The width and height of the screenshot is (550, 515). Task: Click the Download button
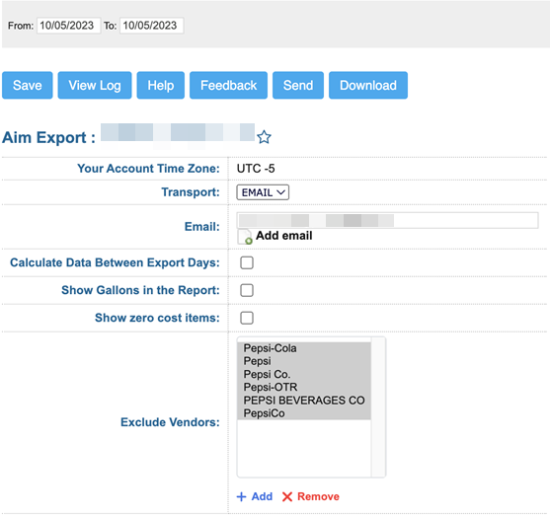point(368,85)
